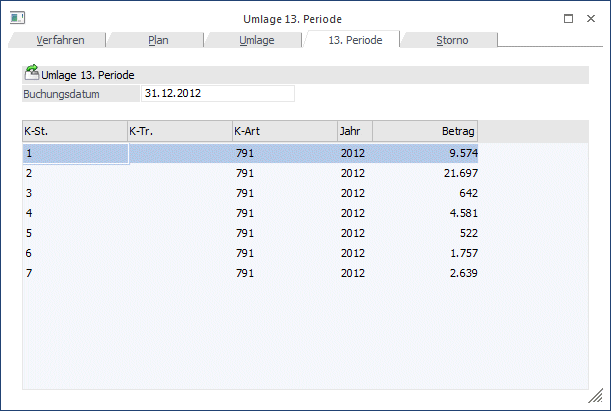Click the K-Tr. column header
This screenshot has width=611, height=411.
[180, 131]
